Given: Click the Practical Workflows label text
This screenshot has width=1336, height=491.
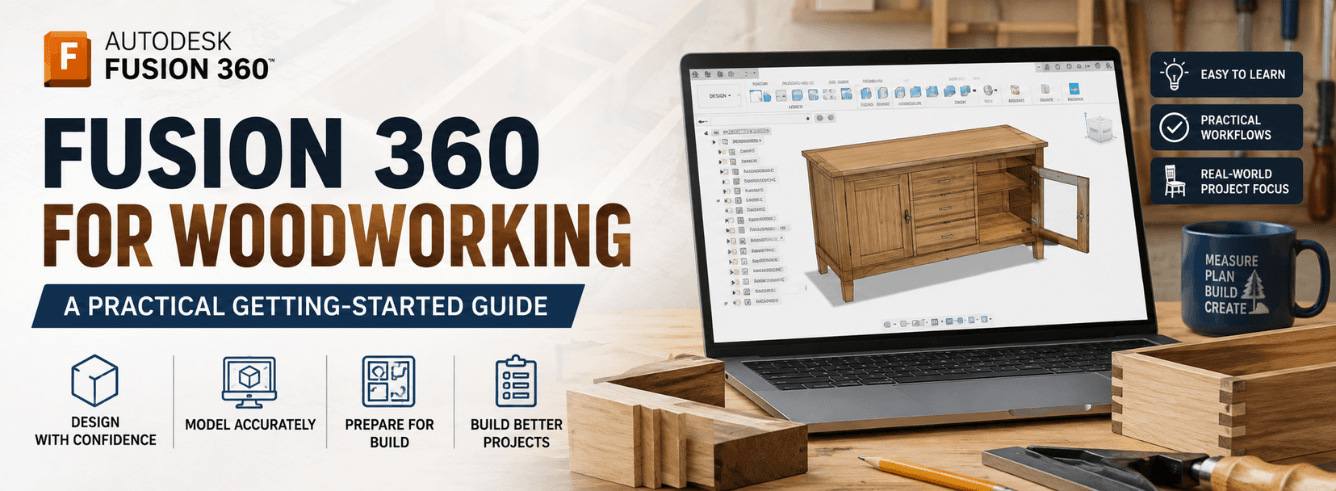Looking at the screenshot, I should point(1236,127).
